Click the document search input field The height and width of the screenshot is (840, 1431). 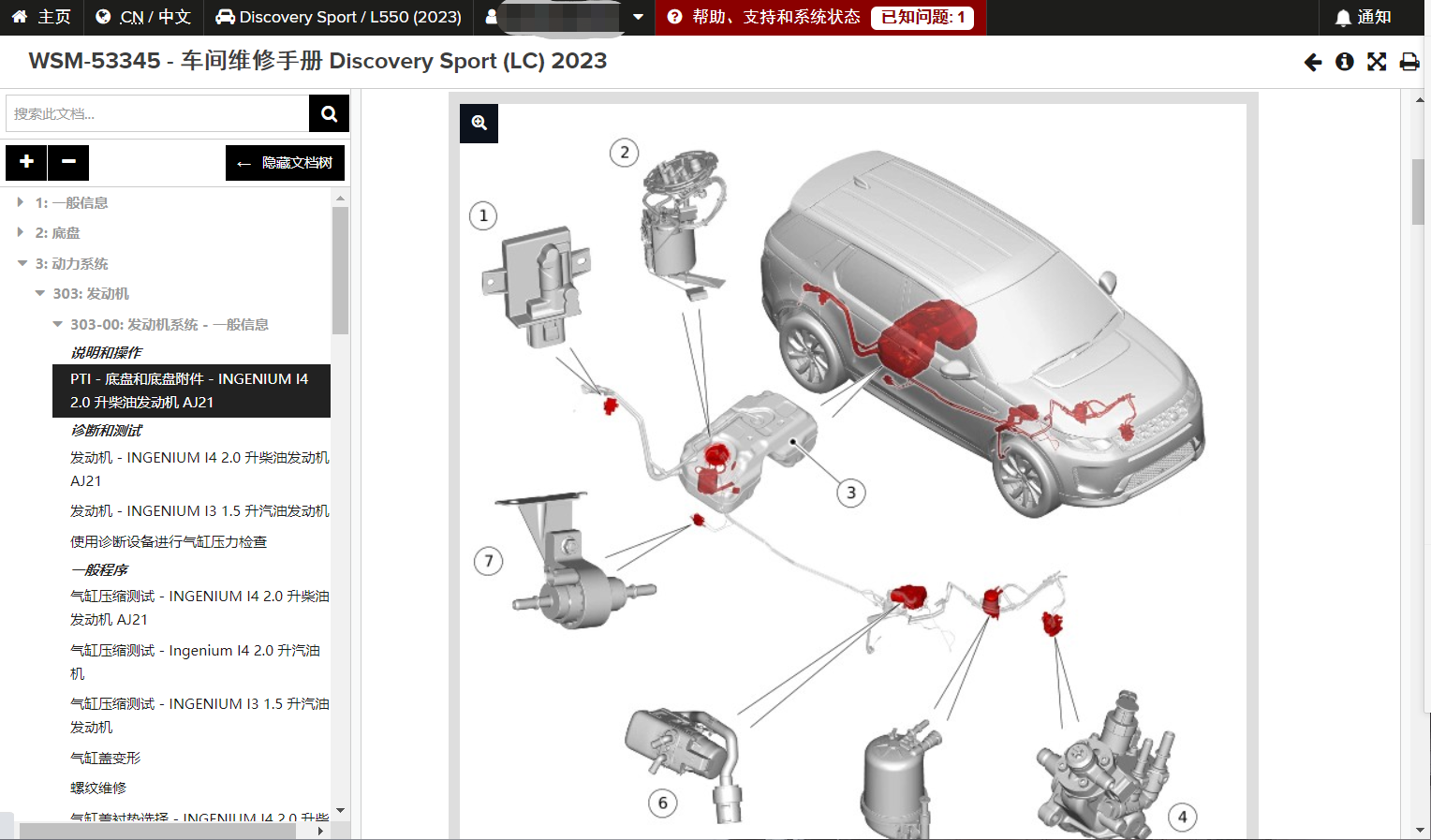click(157, 113)
